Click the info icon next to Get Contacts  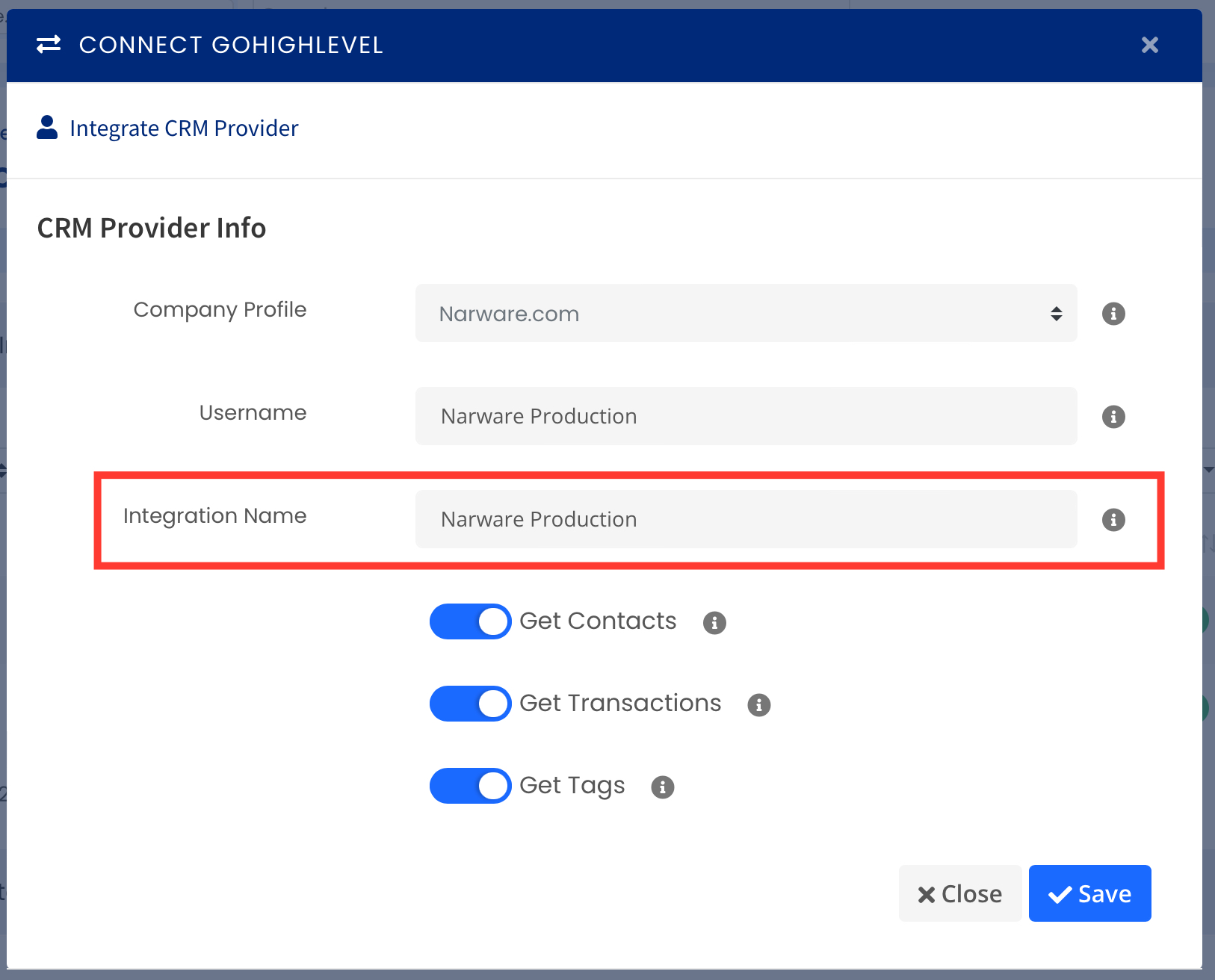pos(714,622)
